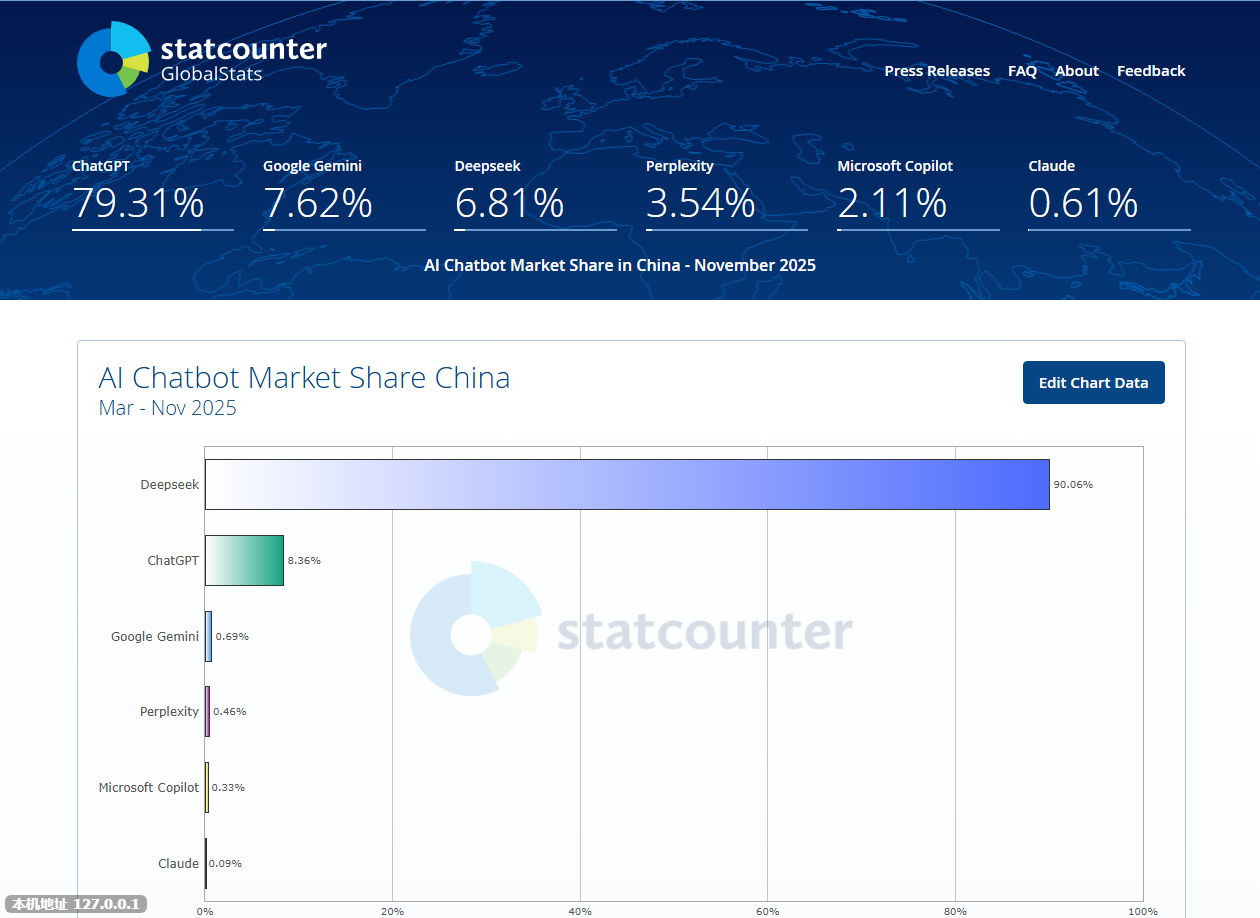Go to the About page

pyautogui.click(x=1076, y=71)
